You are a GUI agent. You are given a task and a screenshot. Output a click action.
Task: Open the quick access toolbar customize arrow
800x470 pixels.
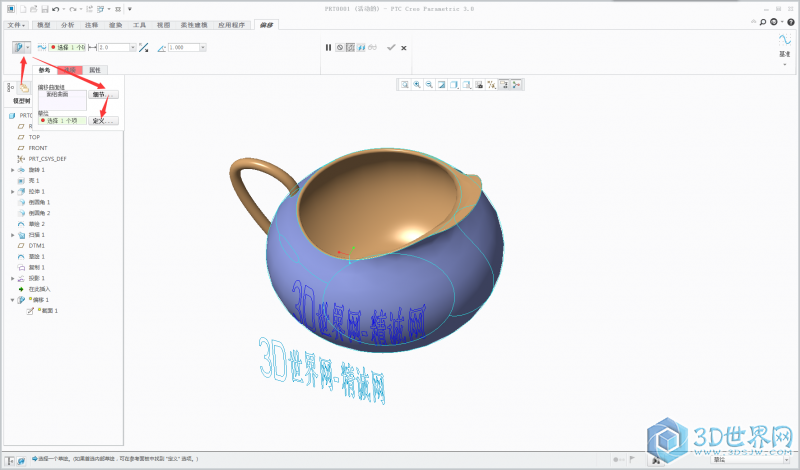130,9
